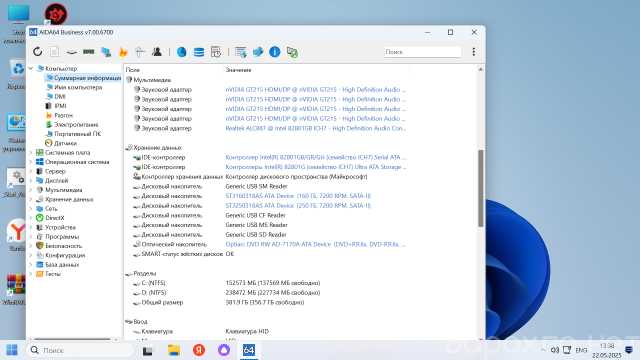The height and width of the screenshot is (360, 640).
Task: Click the AIDA64 taskbar icon
Action: [x=249, y=350]
